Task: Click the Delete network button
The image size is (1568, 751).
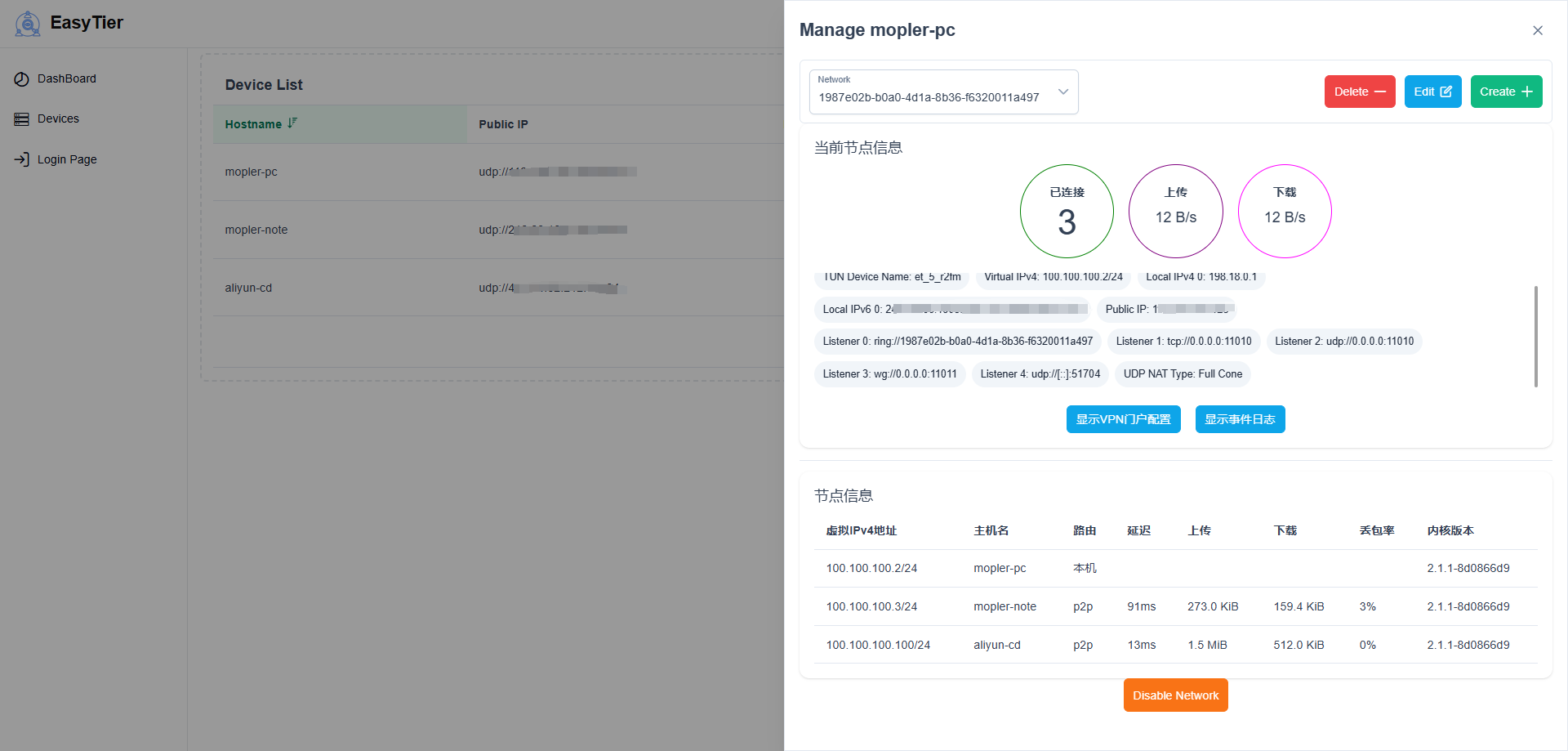Action: (1359, 92)
